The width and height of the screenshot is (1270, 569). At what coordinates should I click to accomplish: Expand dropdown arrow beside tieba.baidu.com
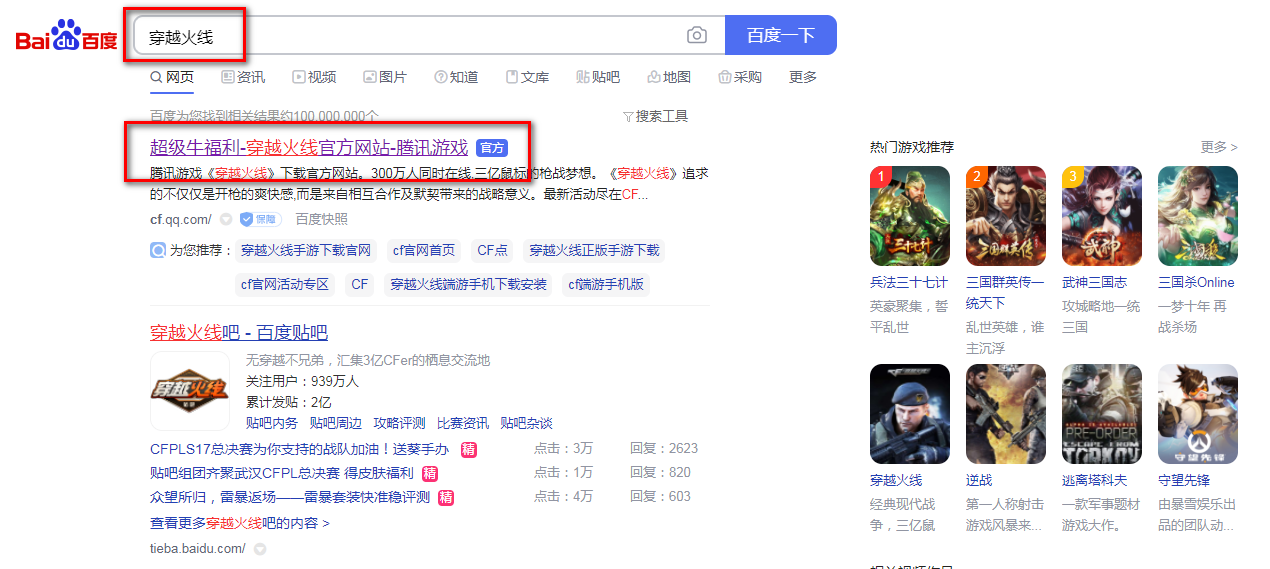[260, 549]
